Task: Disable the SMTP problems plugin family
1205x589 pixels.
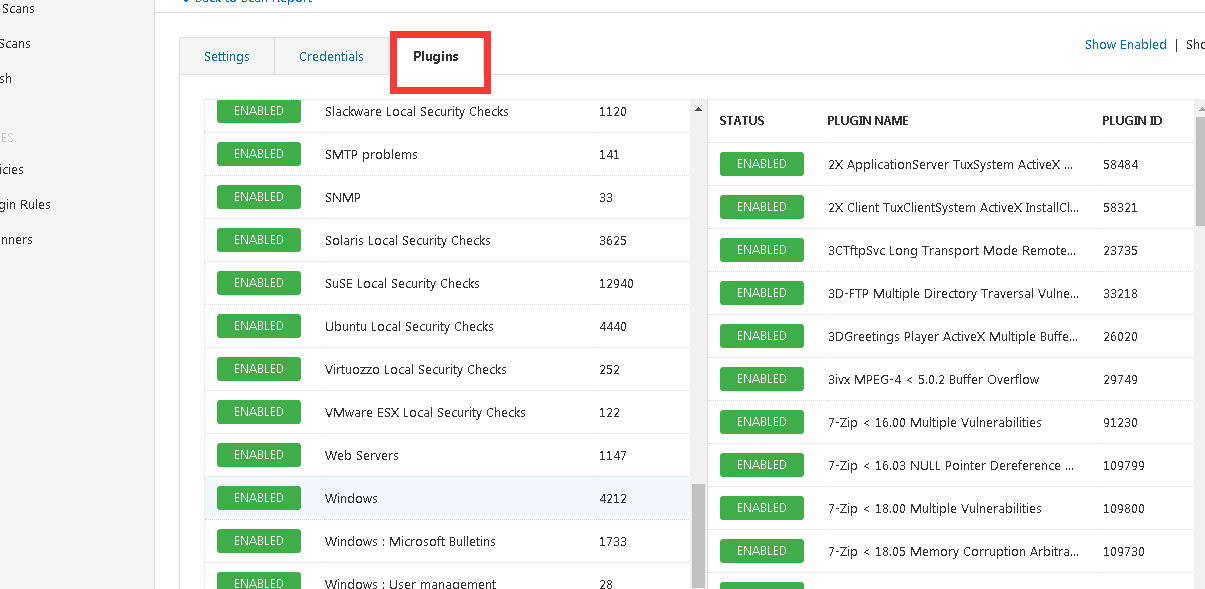Action: (x=259, y=154)
